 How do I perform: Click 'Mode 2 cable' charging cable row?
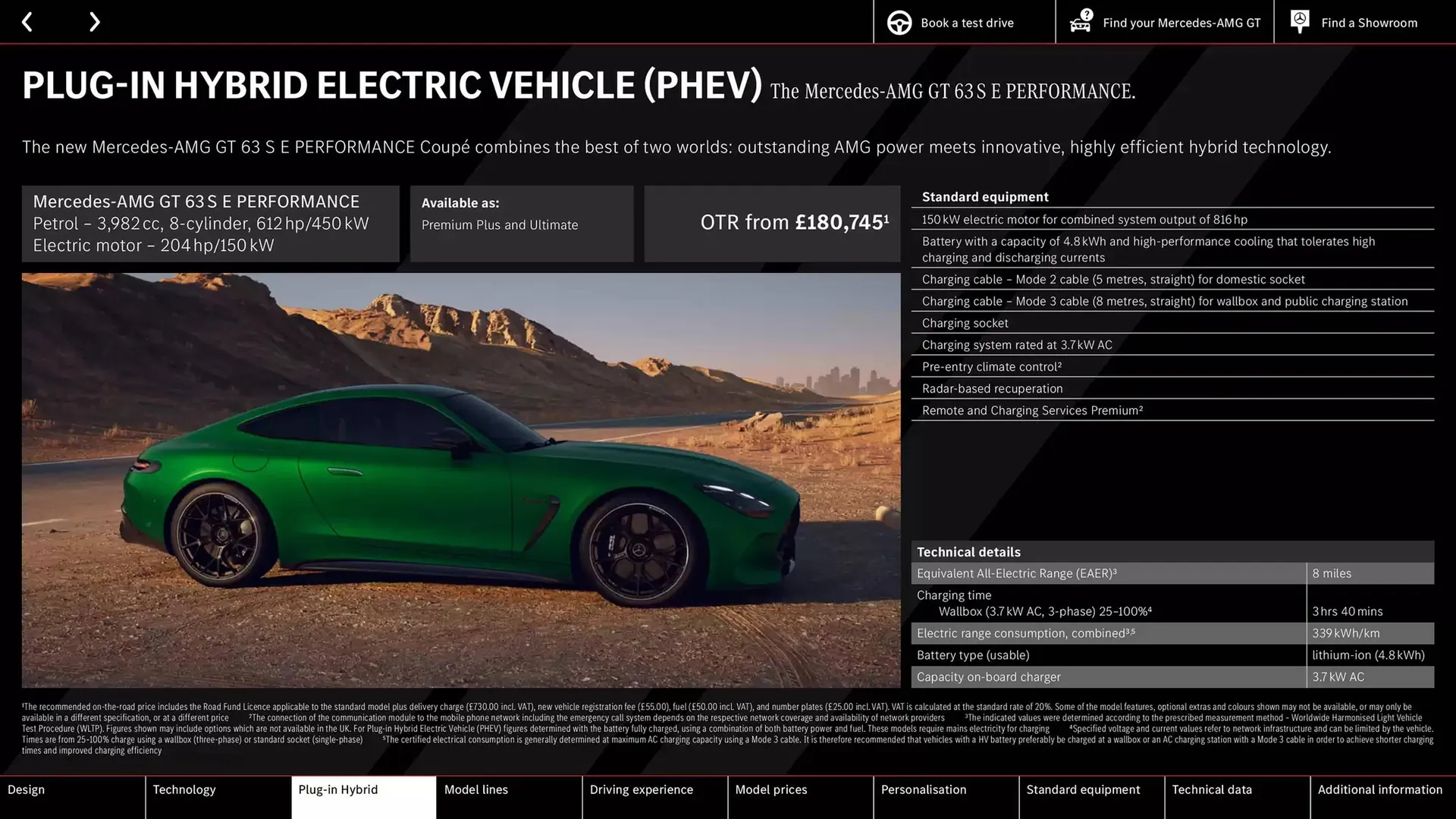tap(1172, 279)
